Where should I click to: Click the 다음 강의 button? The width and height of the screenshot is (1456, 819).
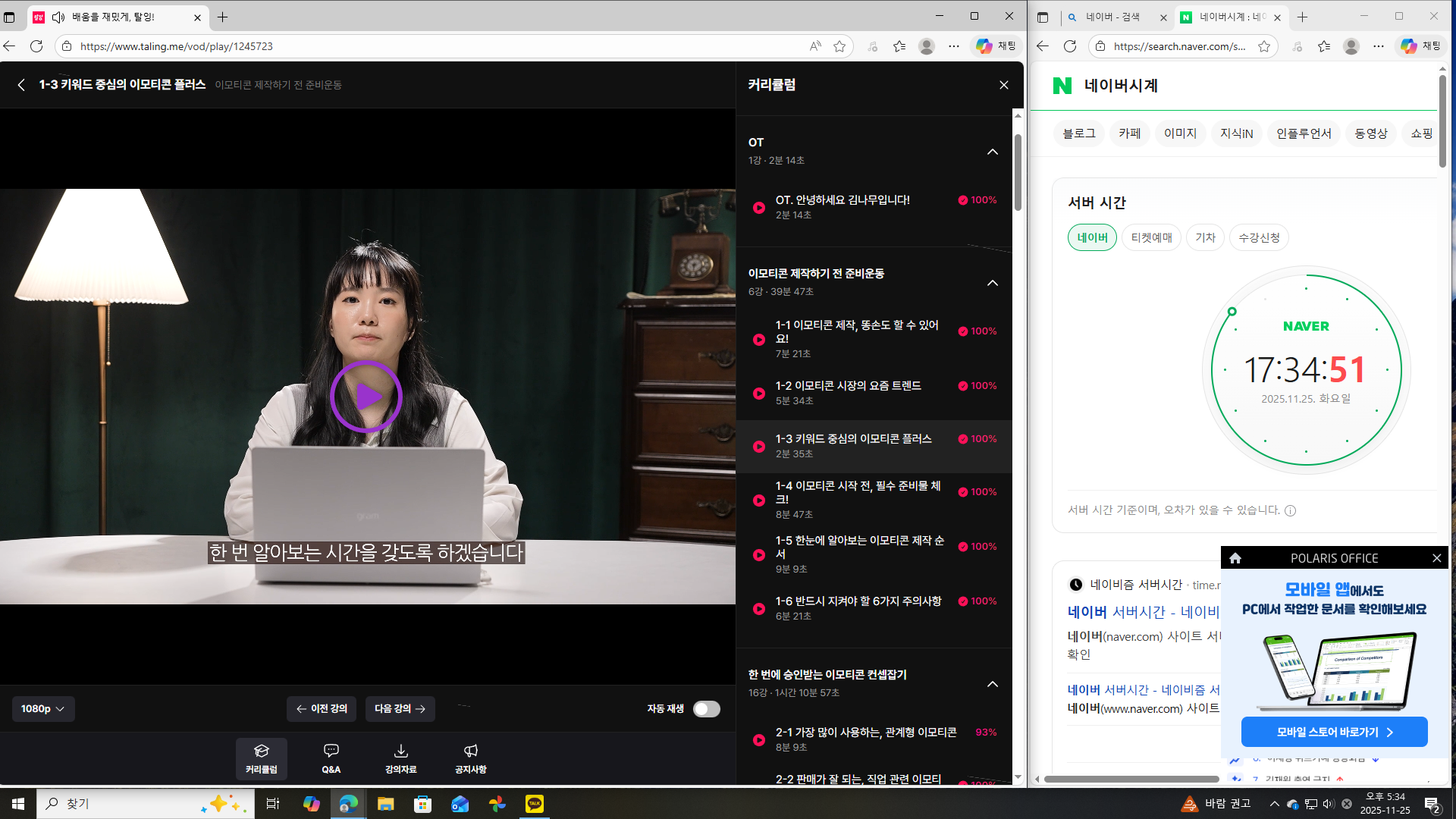coord(400,709)
